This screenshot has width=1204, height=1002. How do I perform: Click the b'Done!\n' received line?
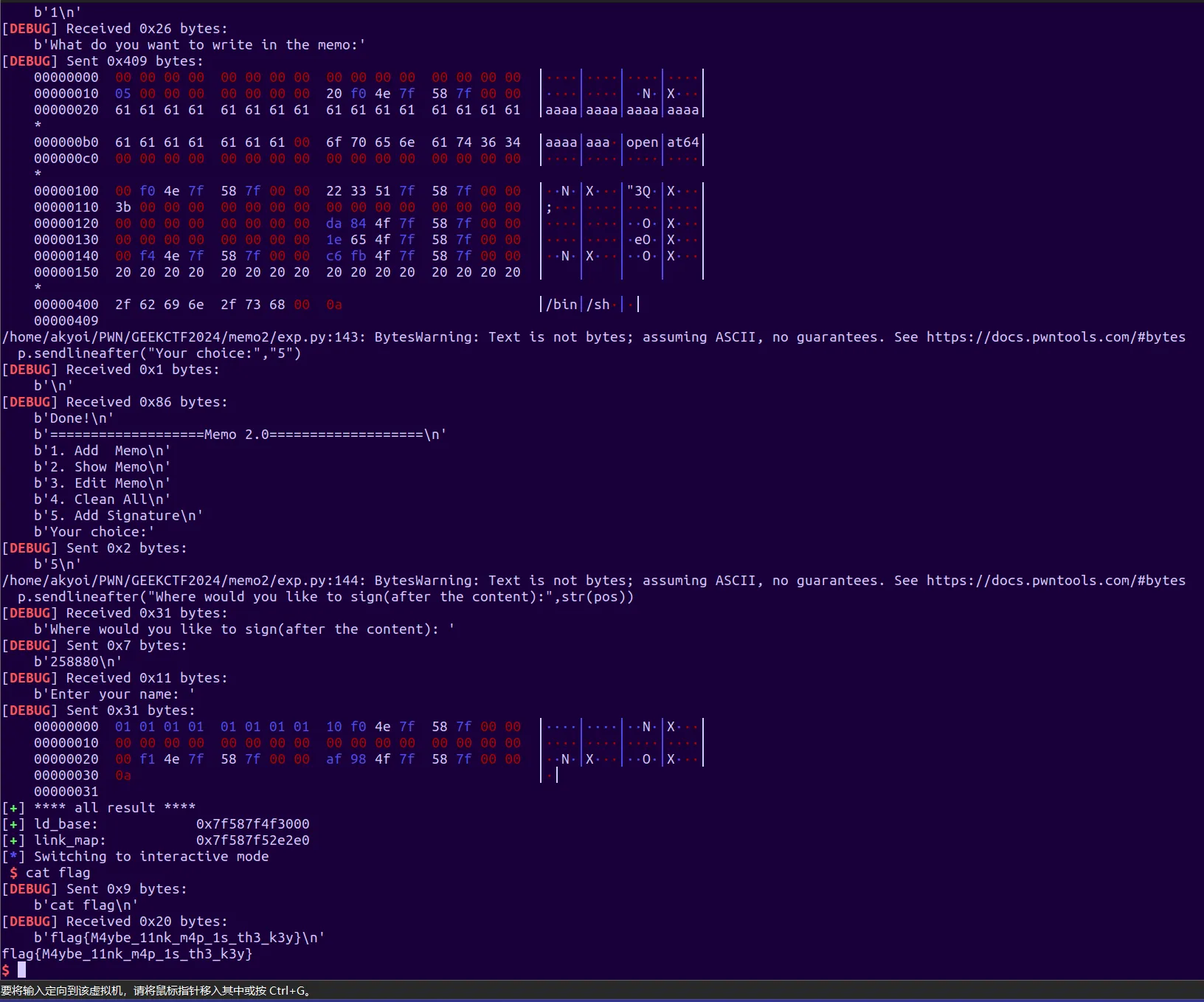tap(74, 418)
